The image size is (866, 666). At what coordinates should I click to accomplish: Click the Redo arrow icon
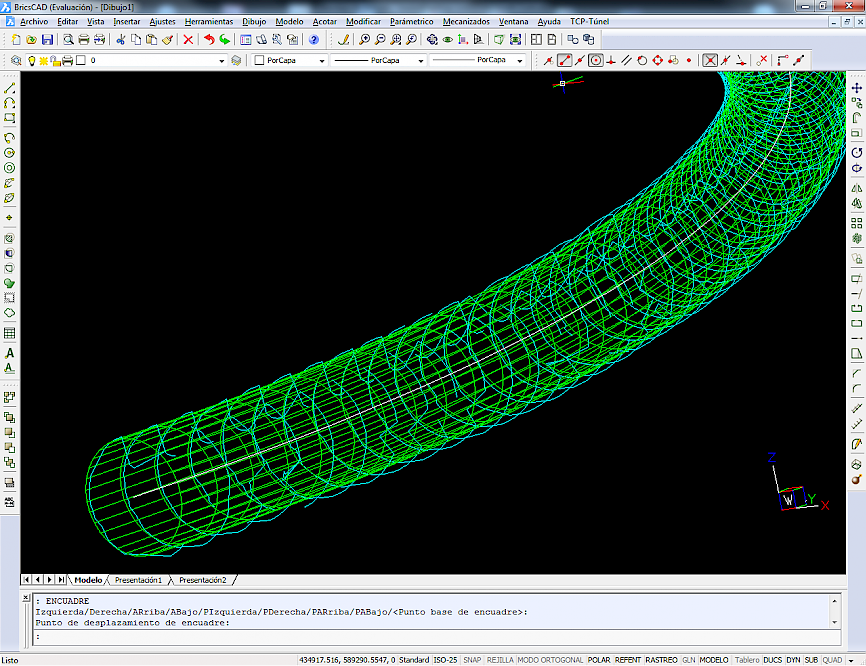(x=225, y=40)
